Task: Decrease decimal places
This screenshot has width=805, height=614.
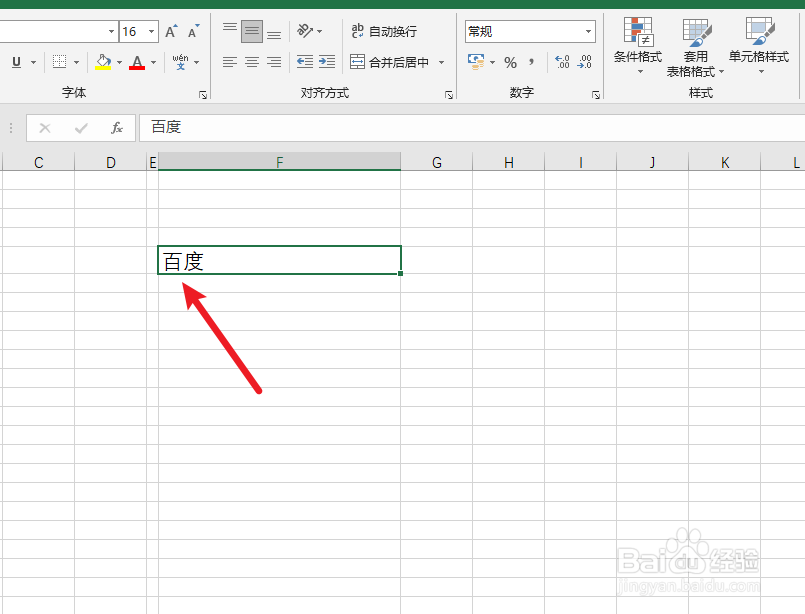Action: click(x=585, y=63)
